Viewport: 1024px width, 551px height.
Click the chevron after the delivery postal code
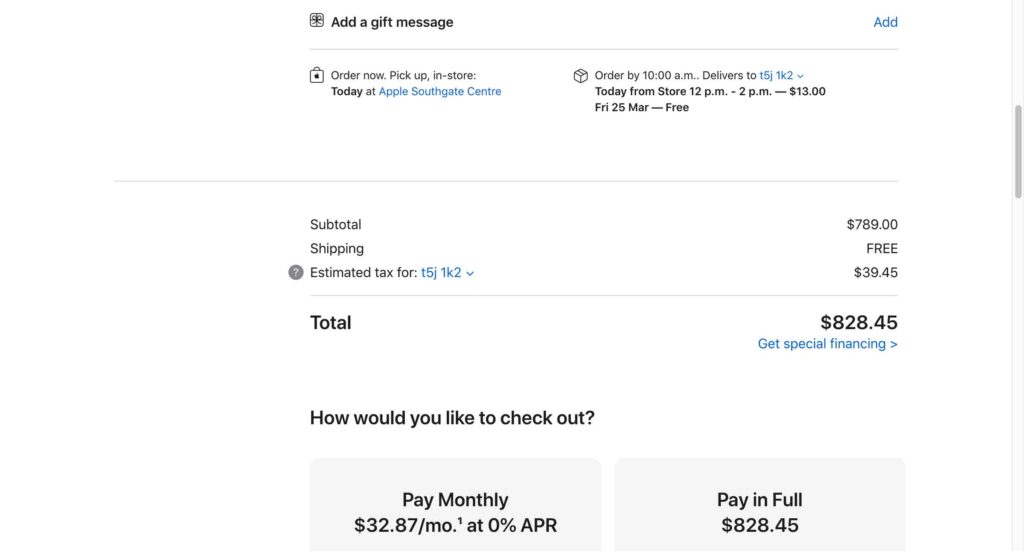coord(801,76)
